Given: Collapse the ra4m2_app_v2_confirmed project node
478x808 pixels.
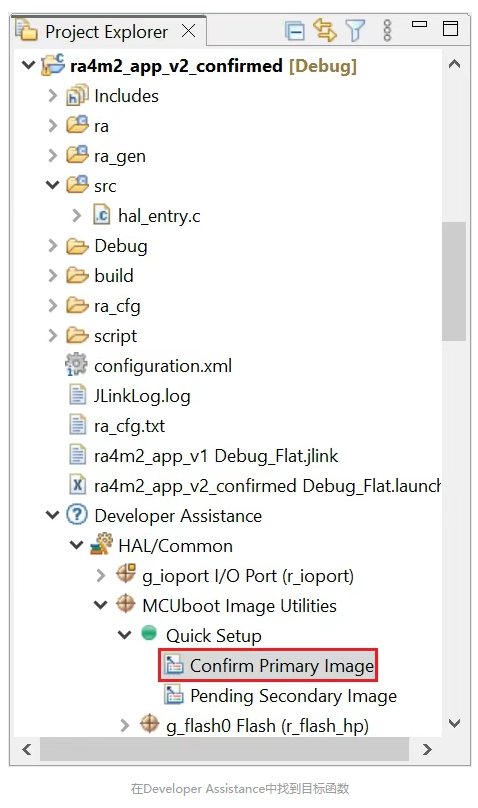Looking at the screenshot, I should point(28,65).
